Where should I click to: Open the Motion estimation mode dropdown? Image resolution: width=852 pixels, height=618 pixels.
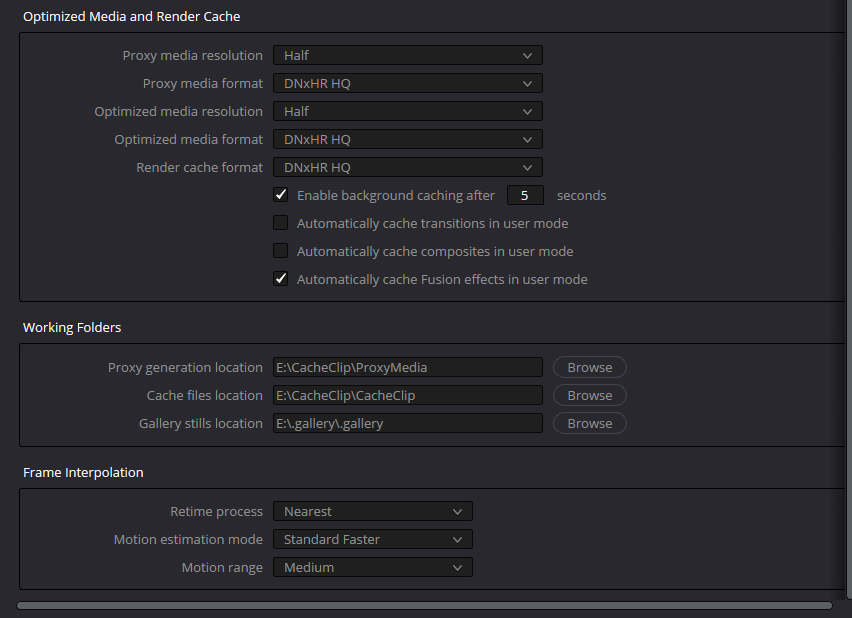coord(372,539)
